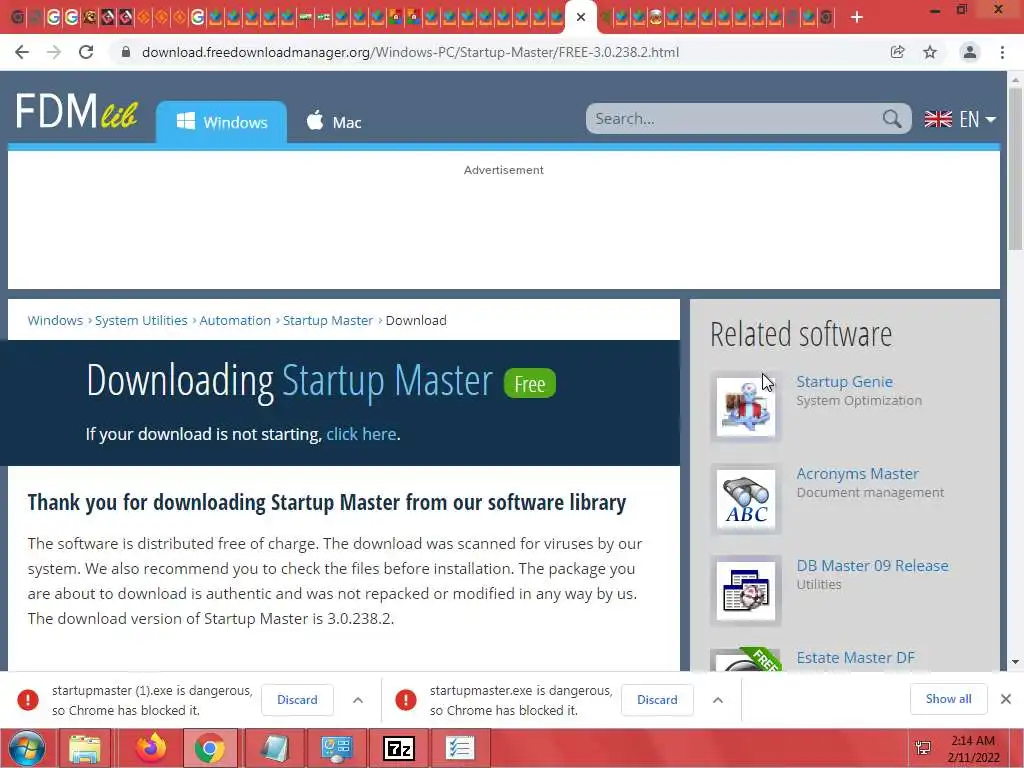1024x768 pixels.
Task: Open the Startup Genie link
Action: coord(844,381)
